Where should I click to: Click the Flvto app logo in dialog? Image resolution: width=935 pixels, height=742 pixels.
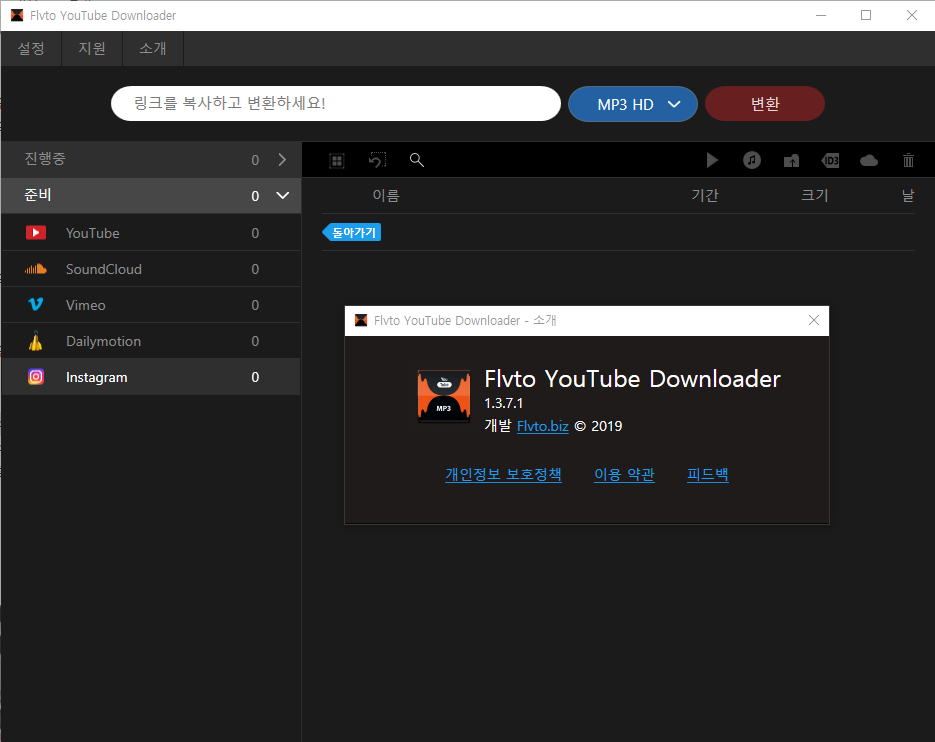click(x=444, y=396)
